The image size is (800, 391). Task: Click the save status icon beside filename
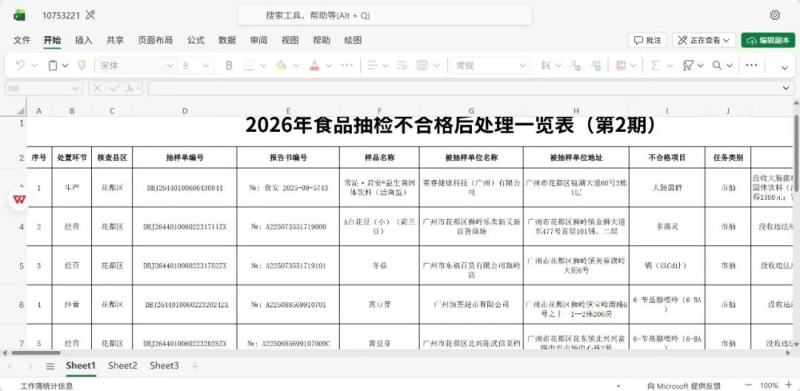(90, 15)
